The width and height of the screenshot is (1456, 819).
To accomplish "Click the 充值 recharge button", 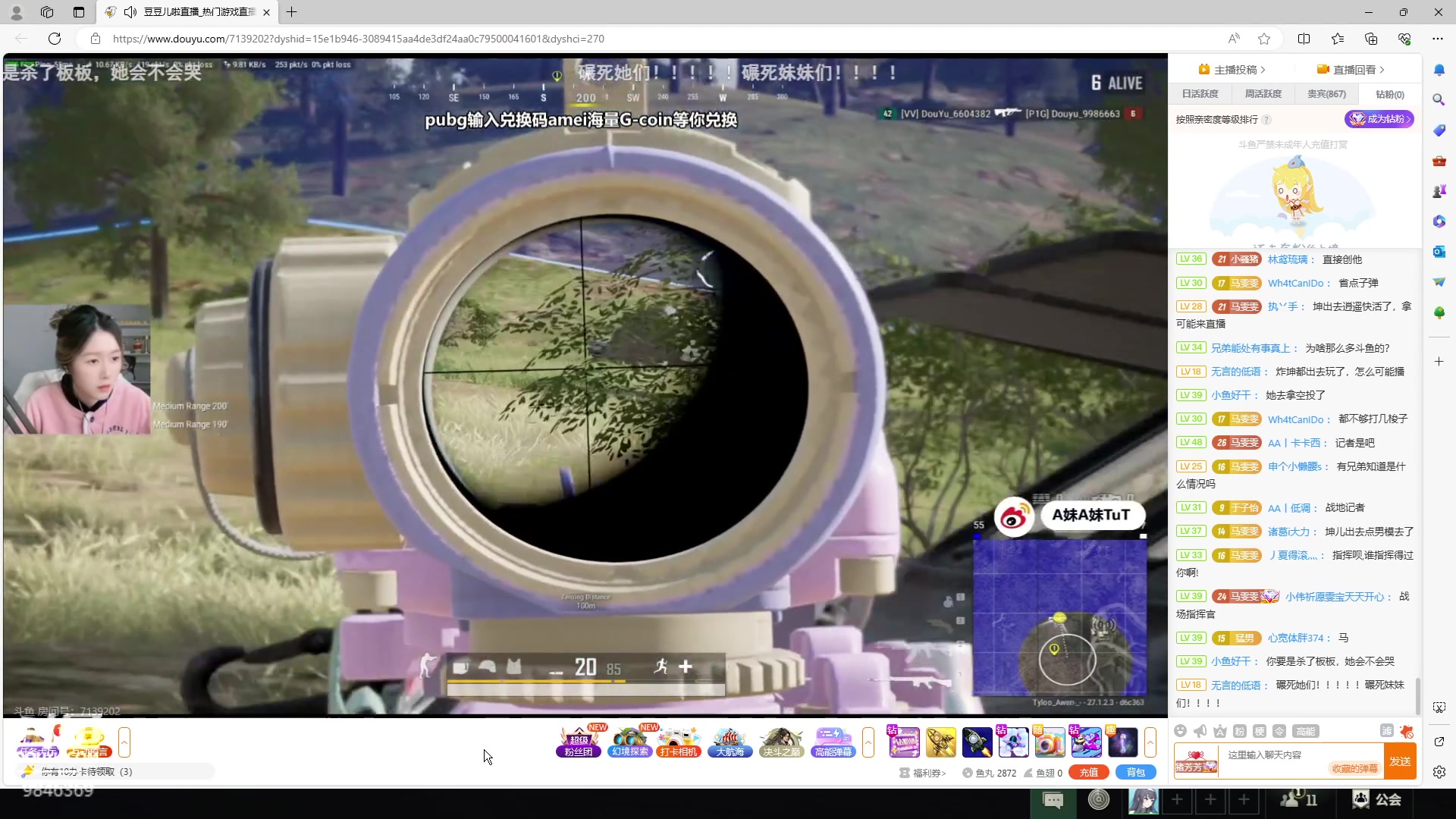I will pos(1089,773).
